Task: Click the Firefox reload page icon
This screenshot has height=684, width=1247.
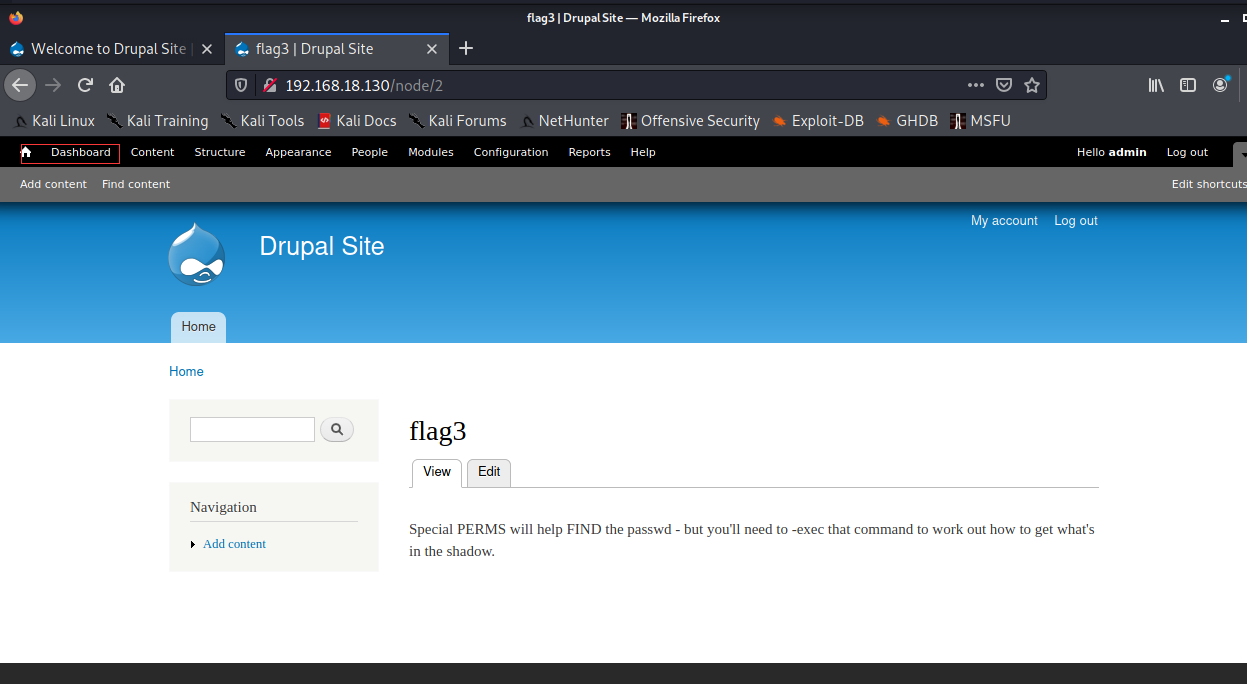Action: point(86,85)
